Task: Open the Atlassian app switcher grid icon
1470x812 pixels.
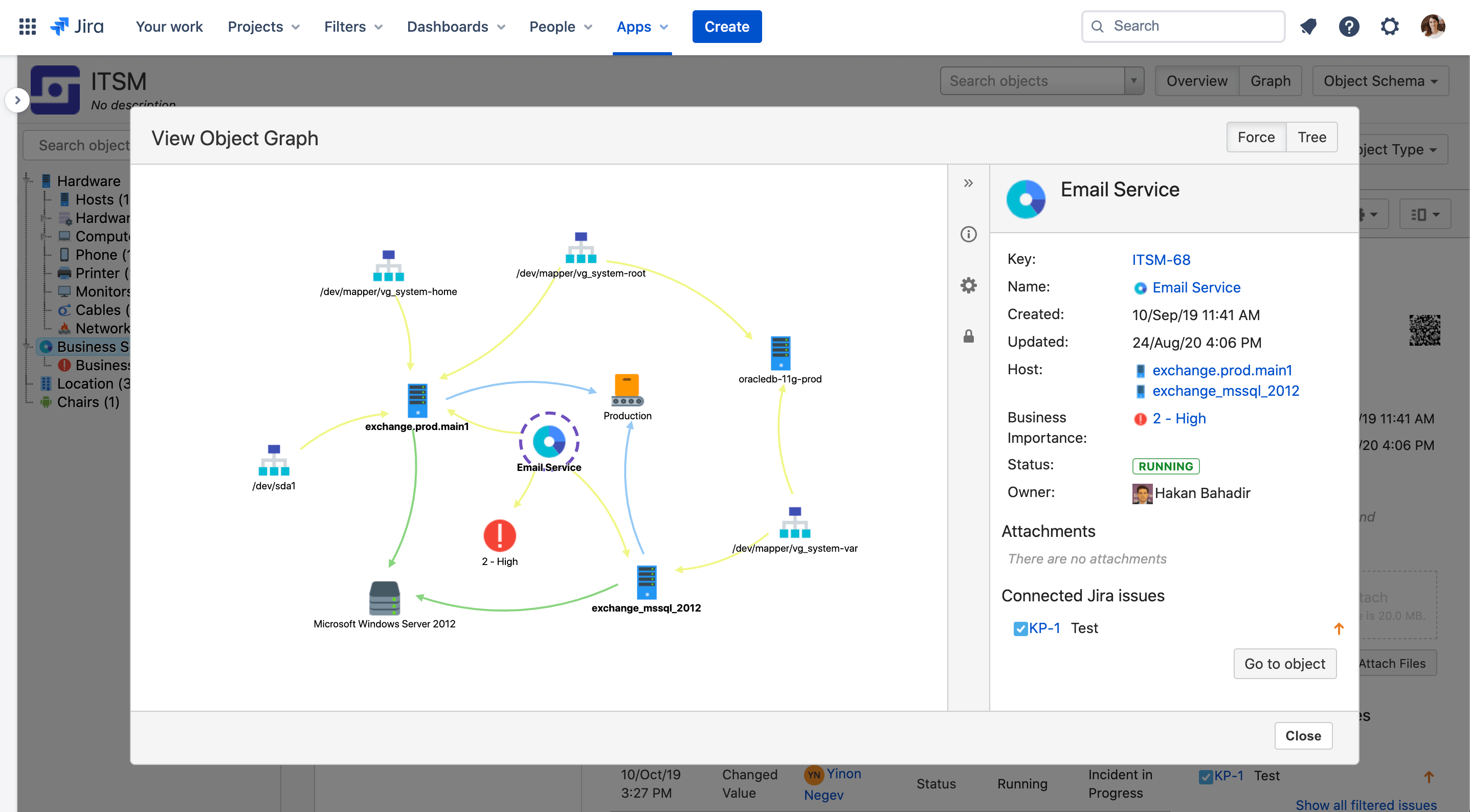Action: 27,26
